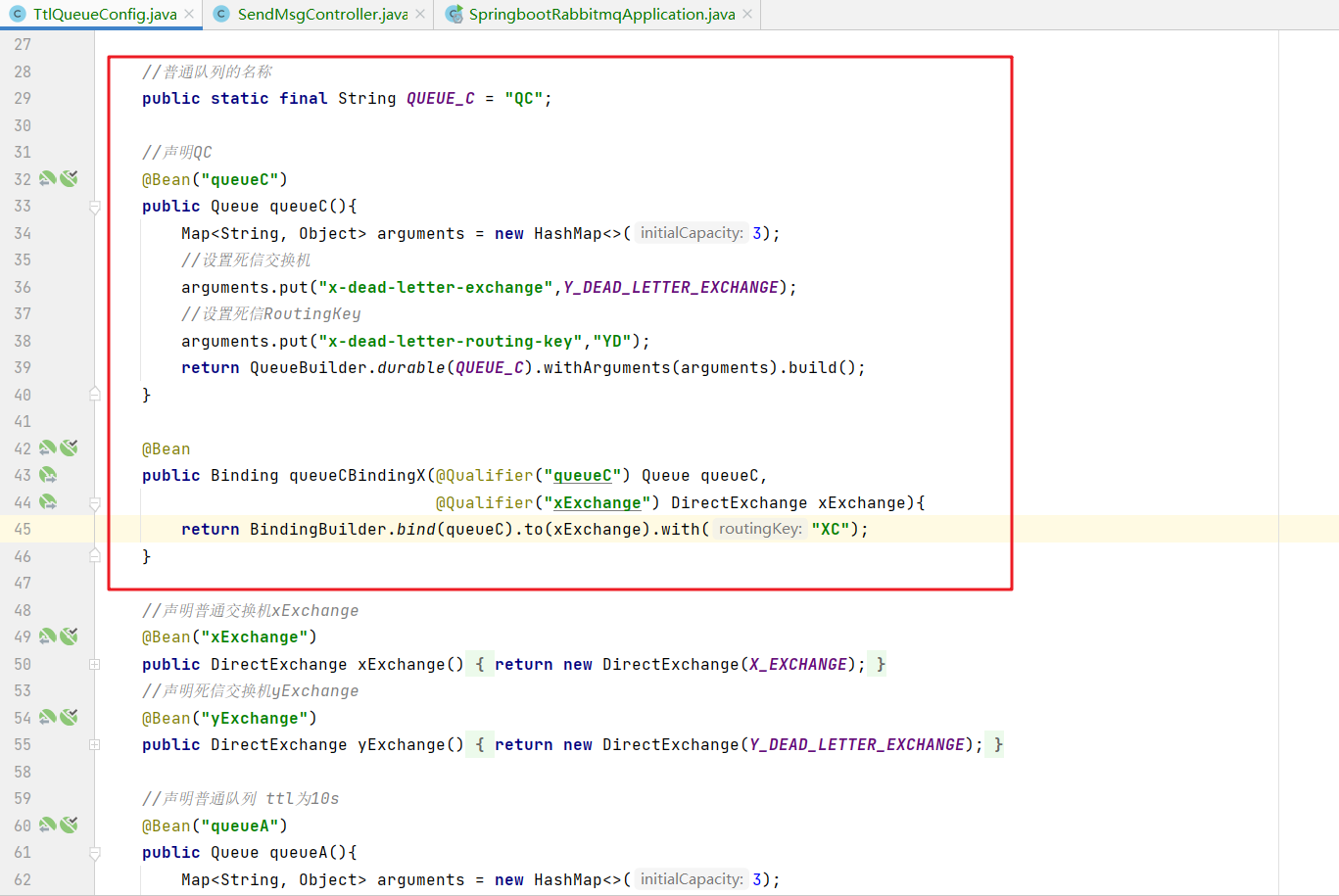The height and width of the screenshot is (896, 1339).
Task: Click the @Bean("queueC") annotation on line 32
Action: 215,179
